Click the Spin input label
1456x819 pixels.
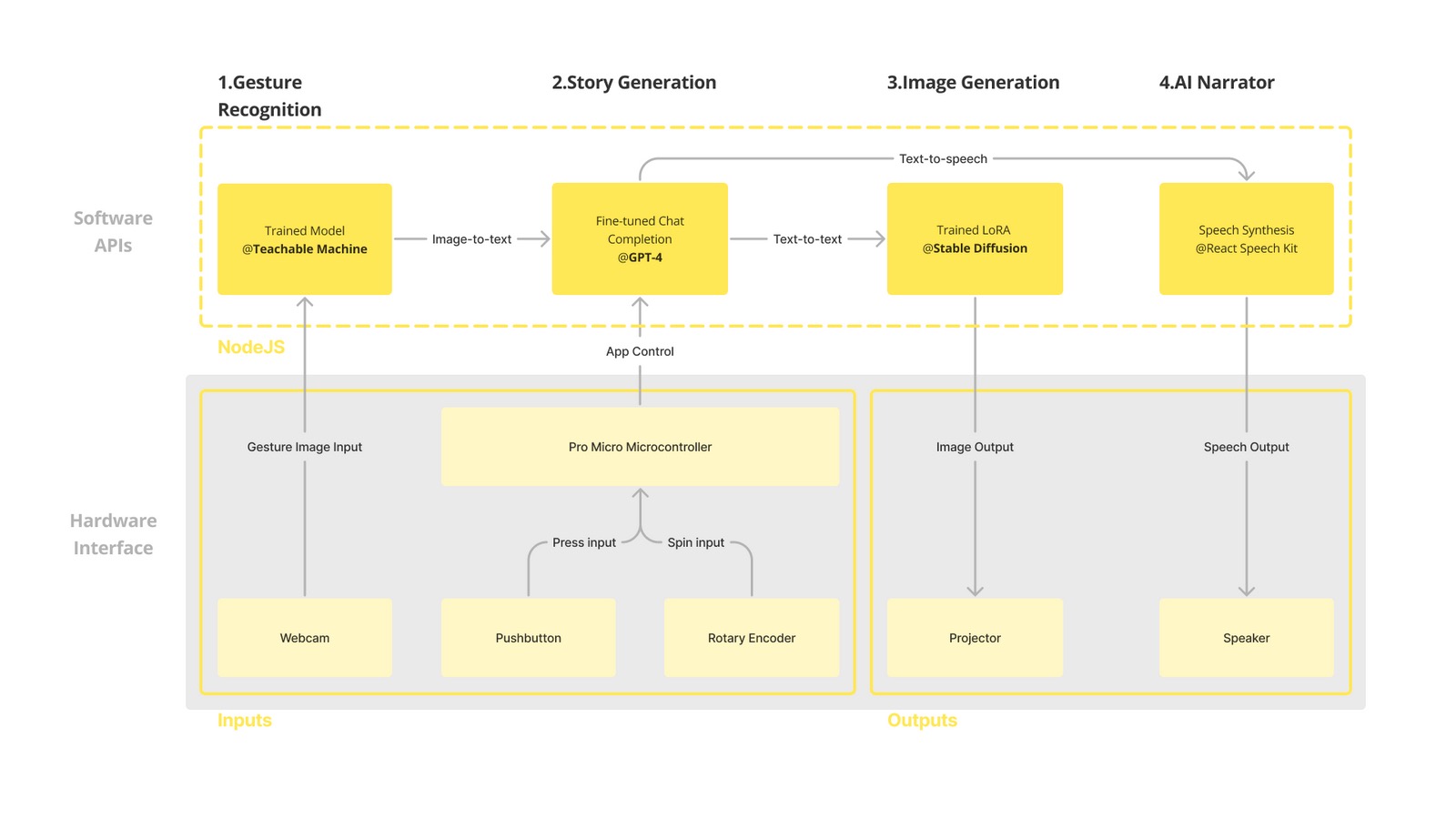696,542
